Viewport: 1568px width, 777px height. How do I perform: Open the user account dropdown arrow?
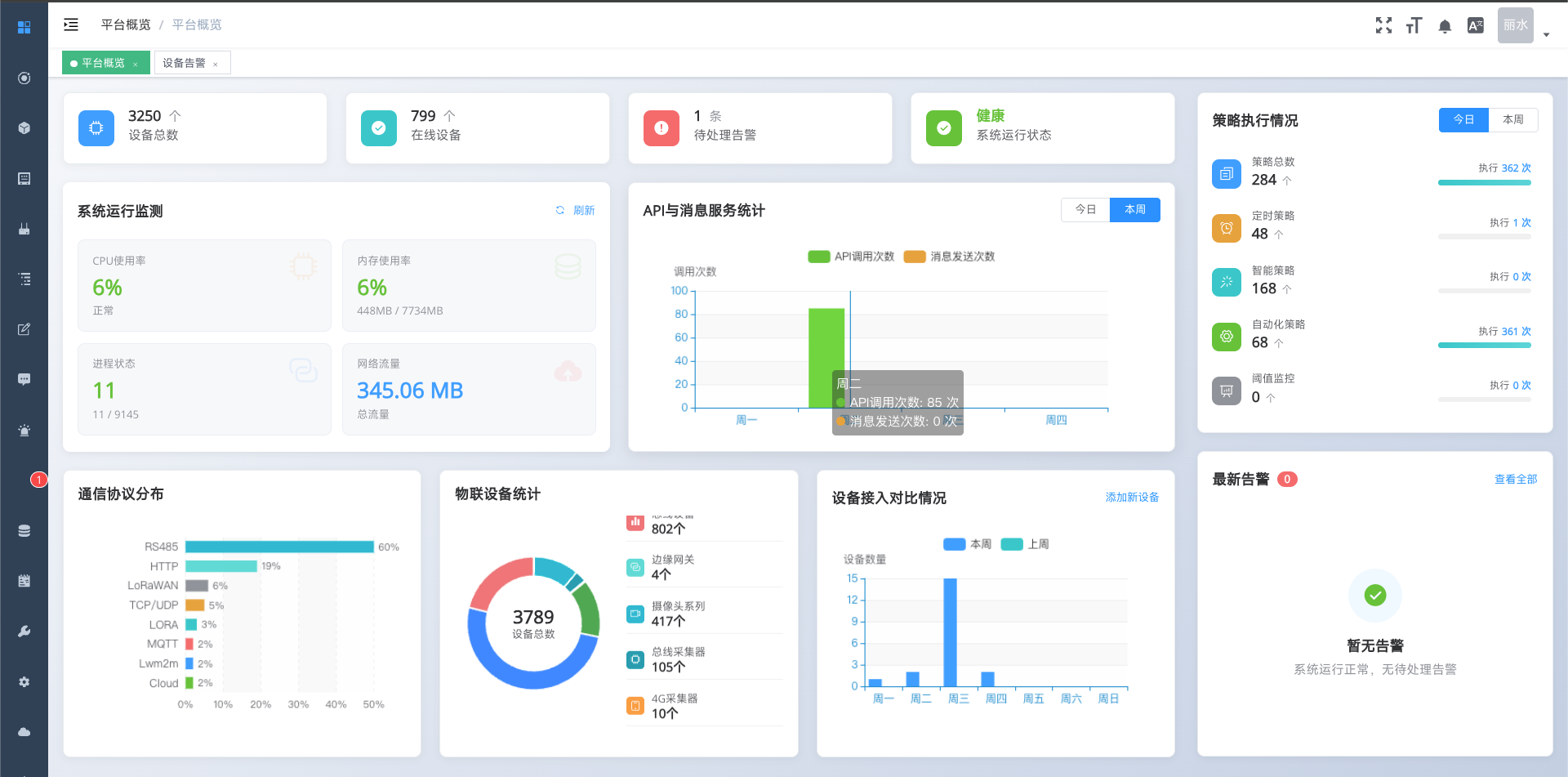[x=1548, y=34]
